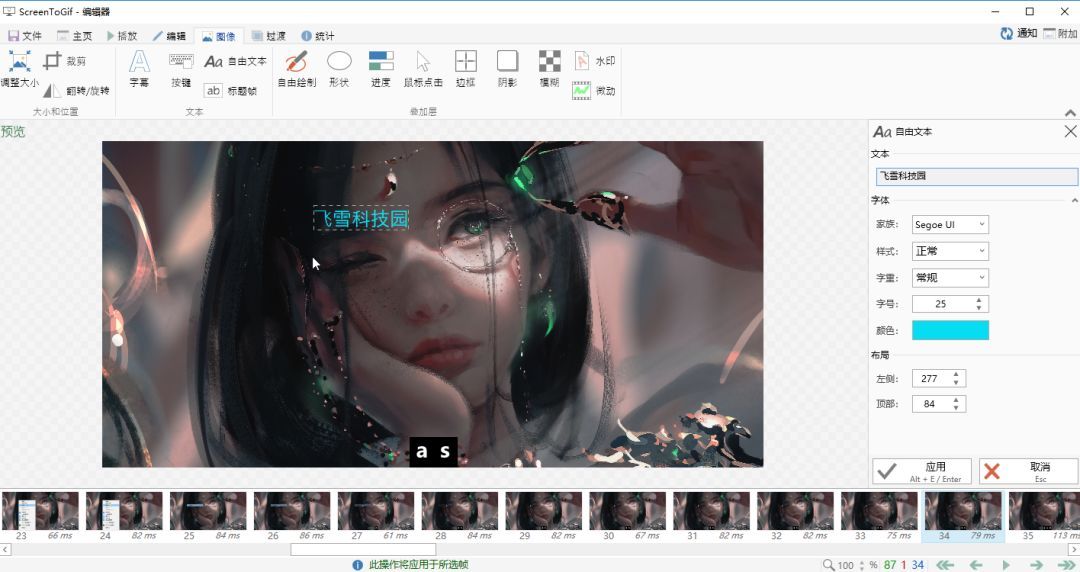Screen dimensions: 1080x572
Task: Jump to the first frame
Action: click(945, 564)
